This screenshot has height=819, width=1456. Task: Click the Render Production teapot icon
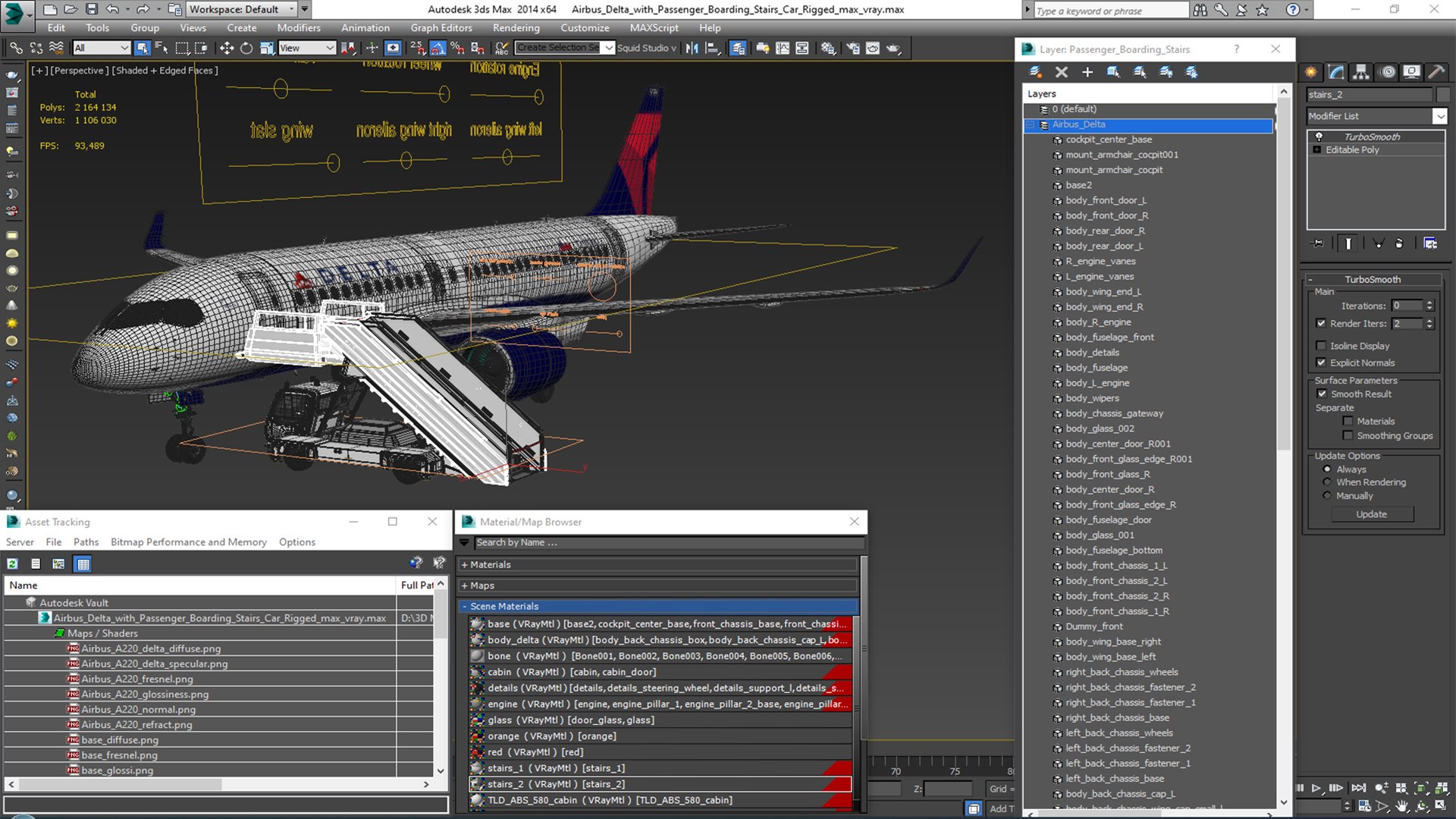pos(893,48)
